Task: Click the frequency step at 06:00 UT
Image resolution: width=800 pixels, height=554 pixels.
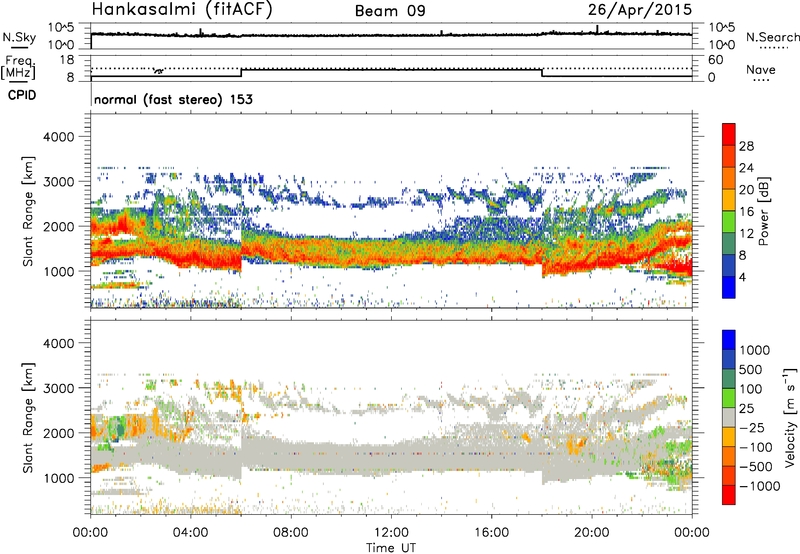Action: coord(241,73)
